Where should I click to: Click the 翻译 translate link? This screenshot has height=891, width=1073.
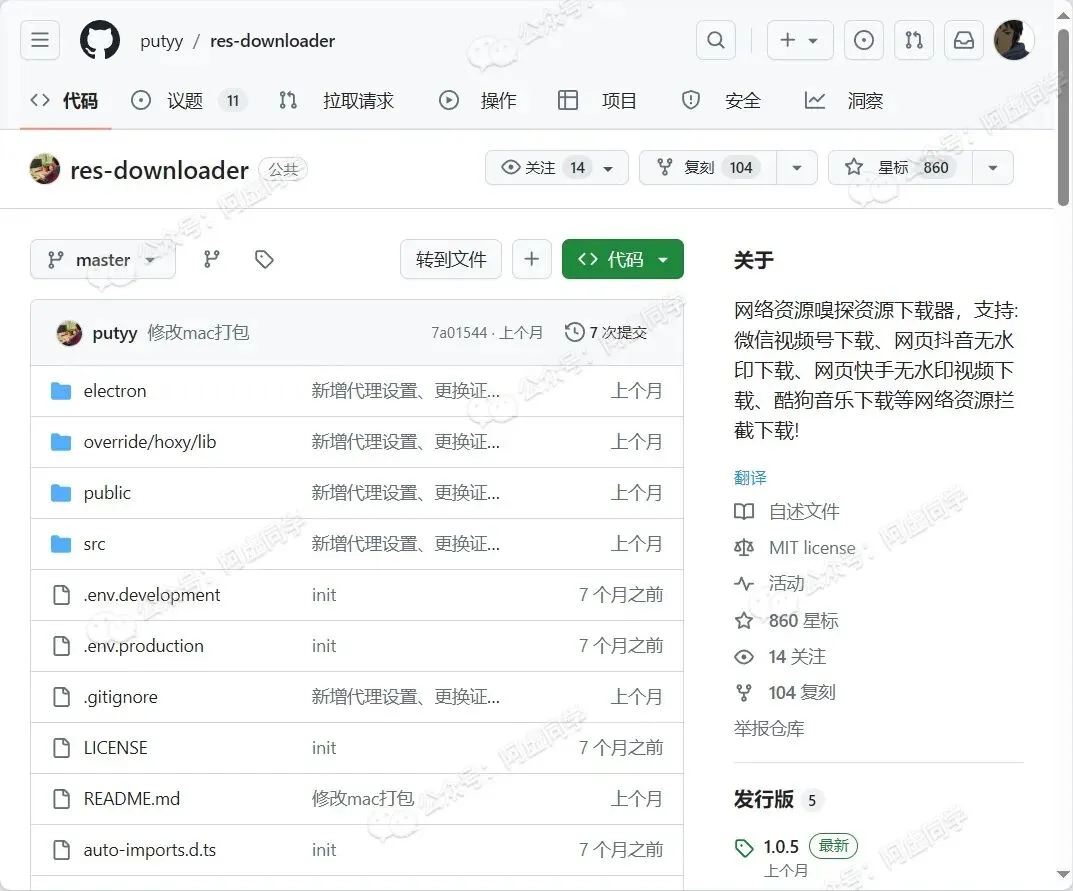click(x=750, y=478)
